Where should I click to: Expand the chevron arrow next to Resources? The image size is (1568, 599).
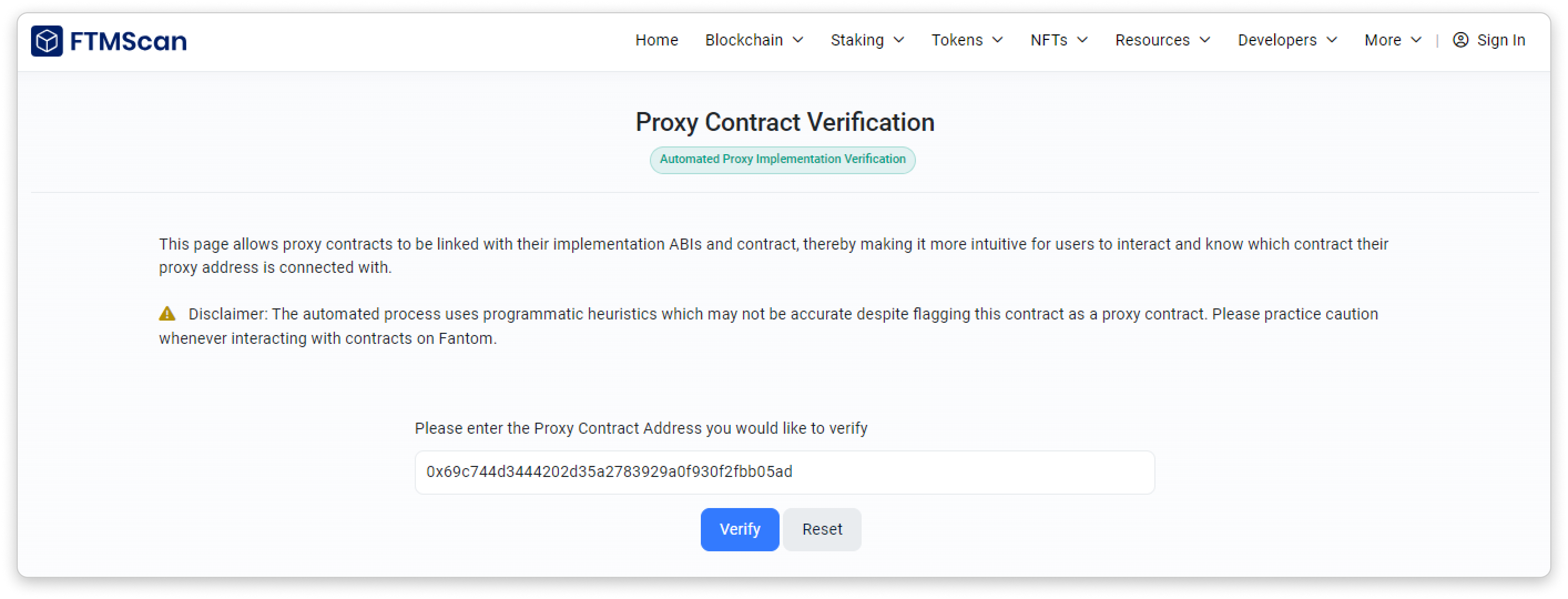1205,40
